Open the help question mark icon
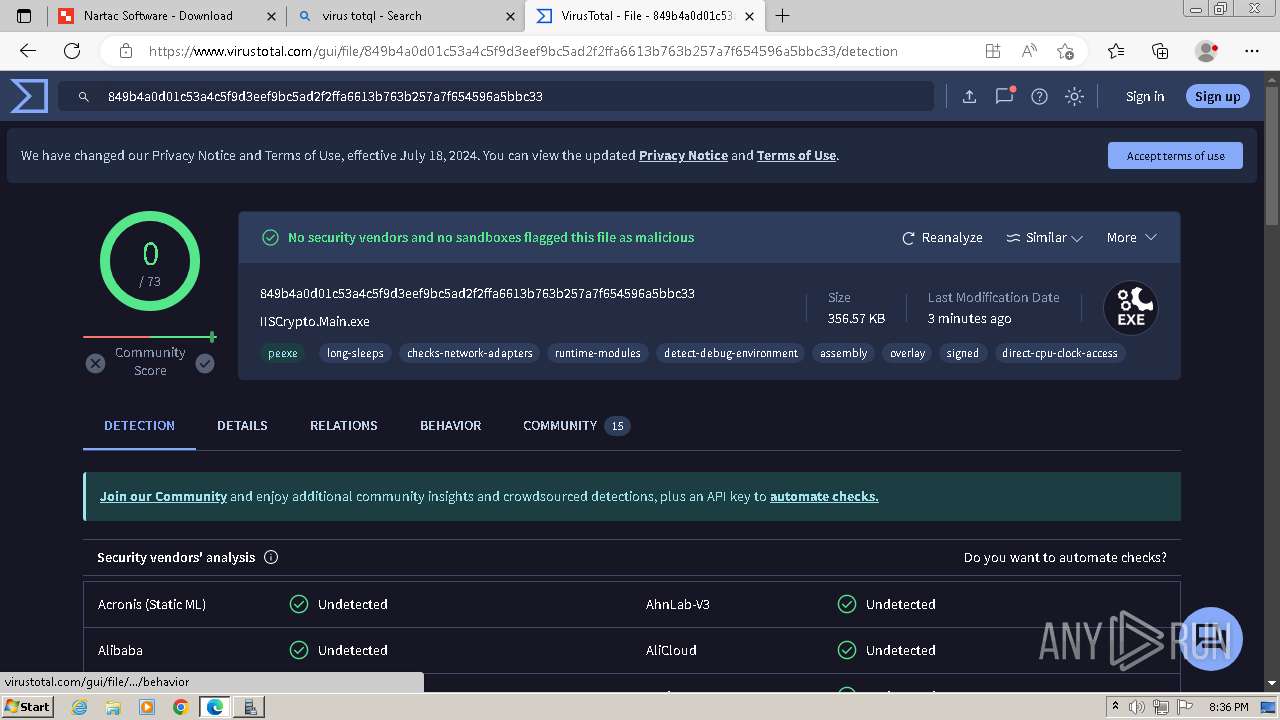1280x720 pixels. click(x=1039, y=96)
